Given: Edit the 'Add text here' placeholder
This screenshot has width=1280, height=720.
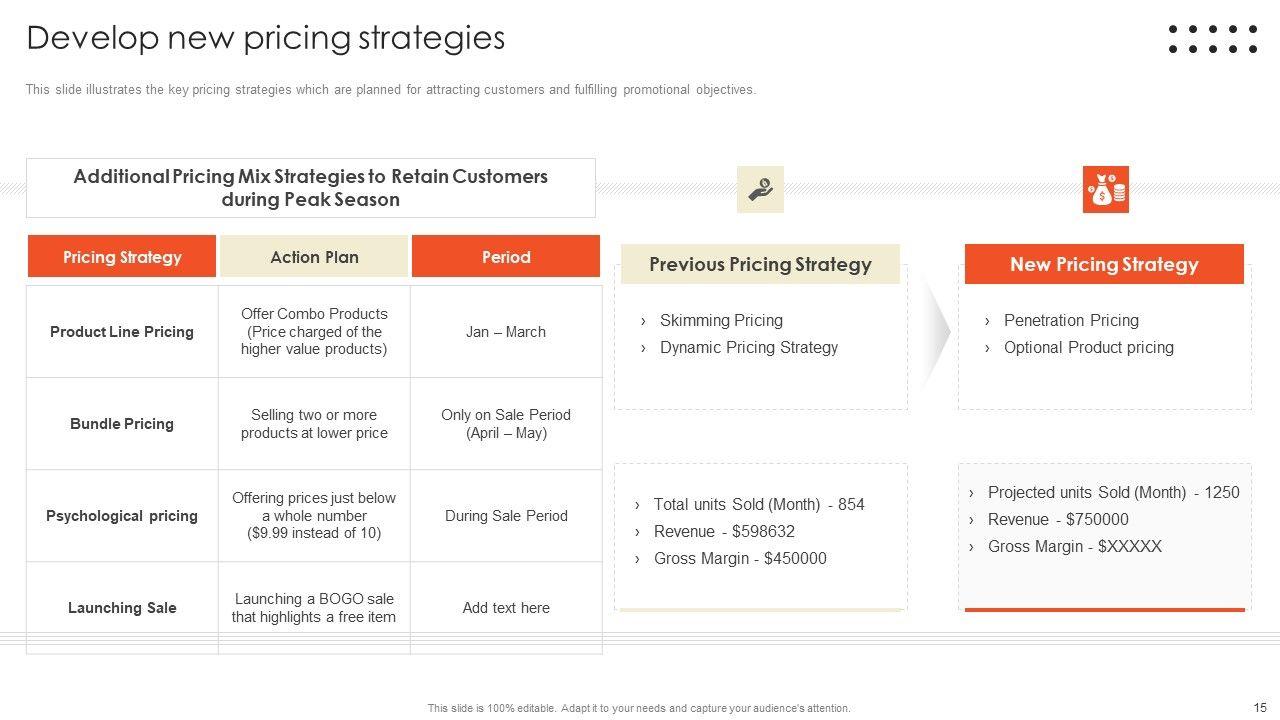Looking at the screenshot, I should pyautogui.click(x=506, y=608).
